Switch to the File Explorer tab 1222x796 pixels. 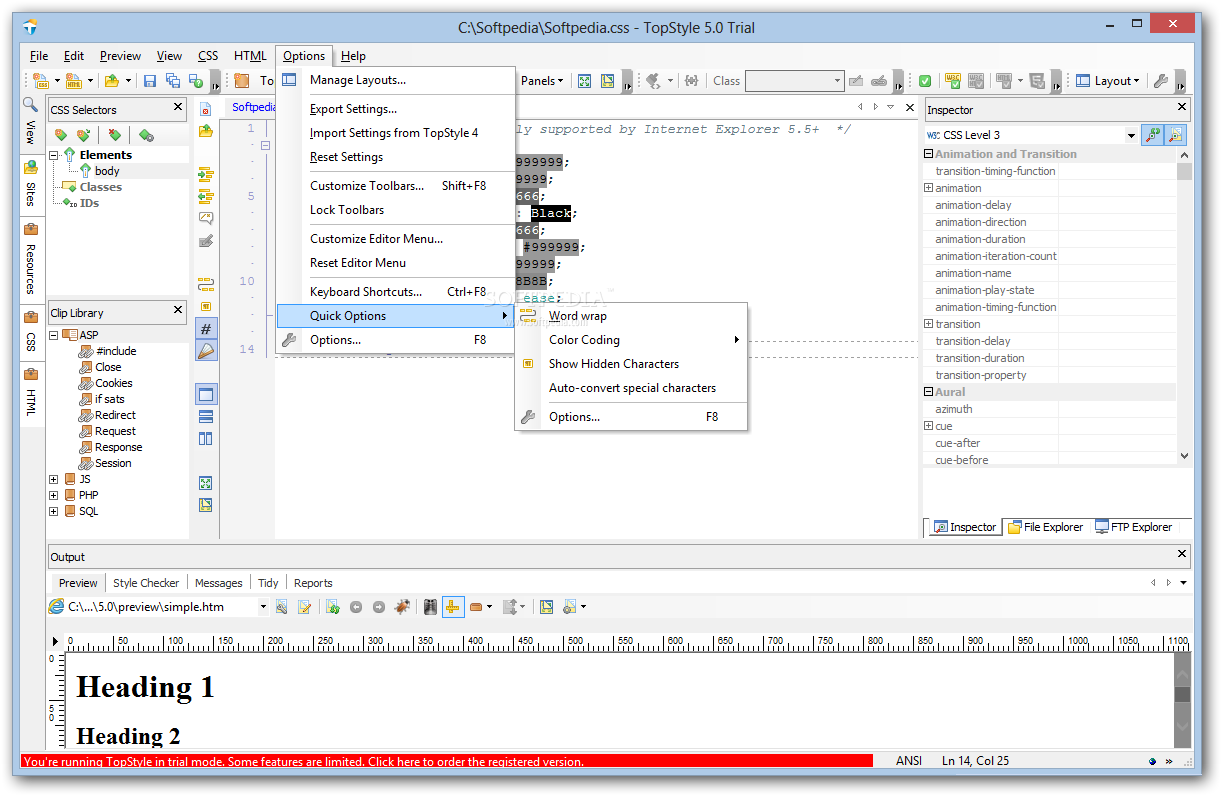point(1045,527)
